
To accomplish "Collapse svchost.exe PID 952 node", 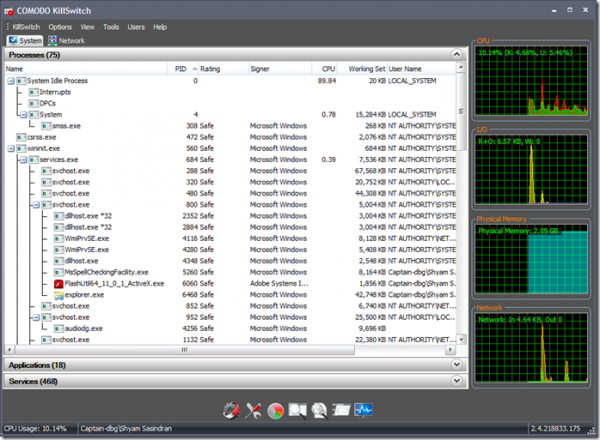I will [36, 318].
